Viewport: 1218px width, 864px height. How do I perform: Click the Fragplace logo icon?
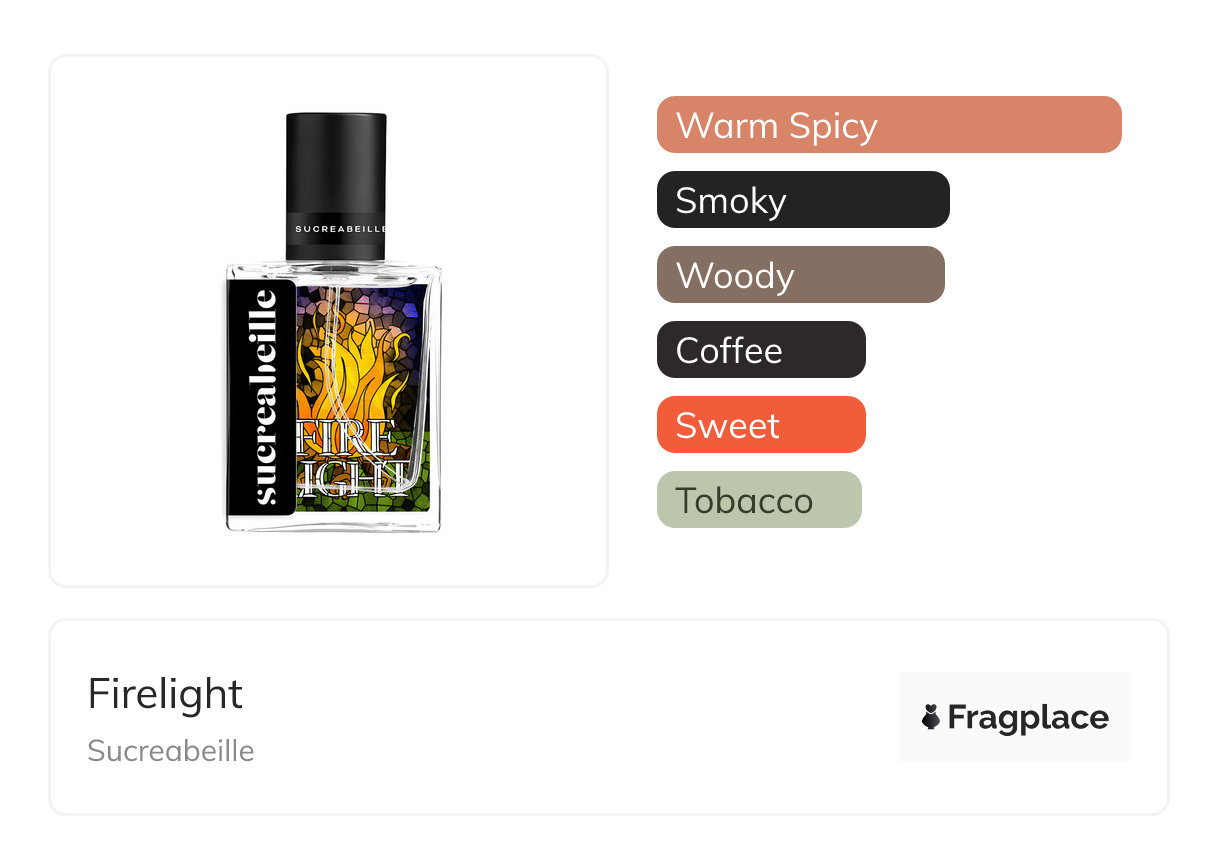pyautogui.click(x=931, y=717)
